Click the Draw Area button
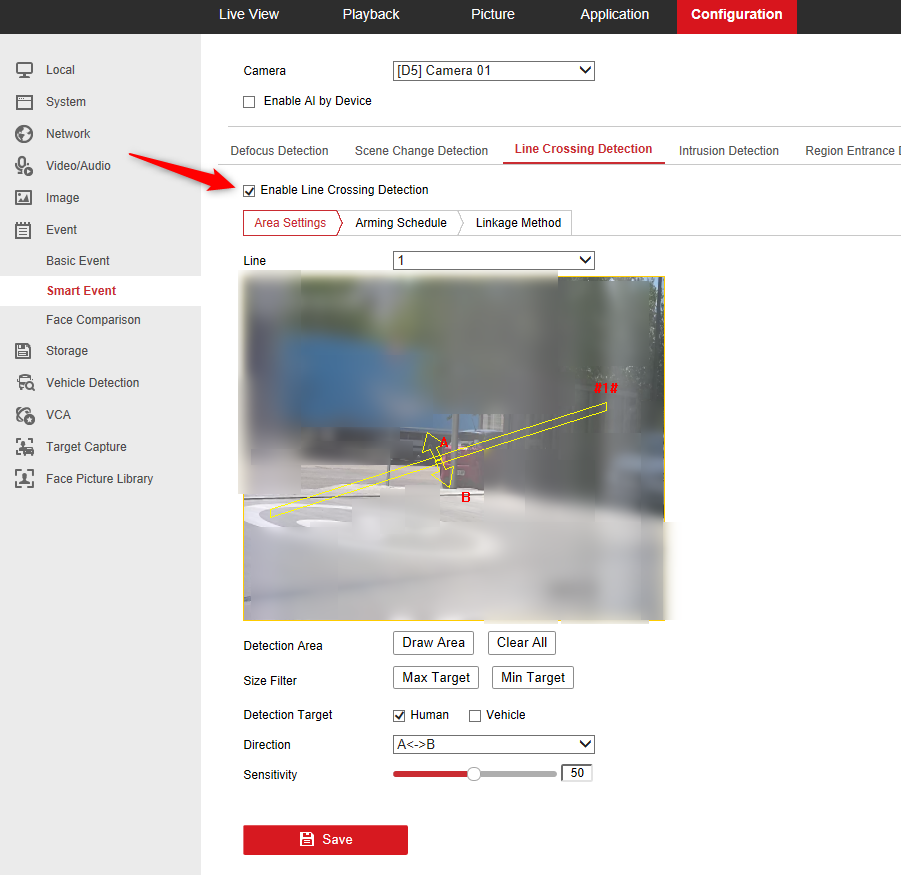 [x=433, y=643]
